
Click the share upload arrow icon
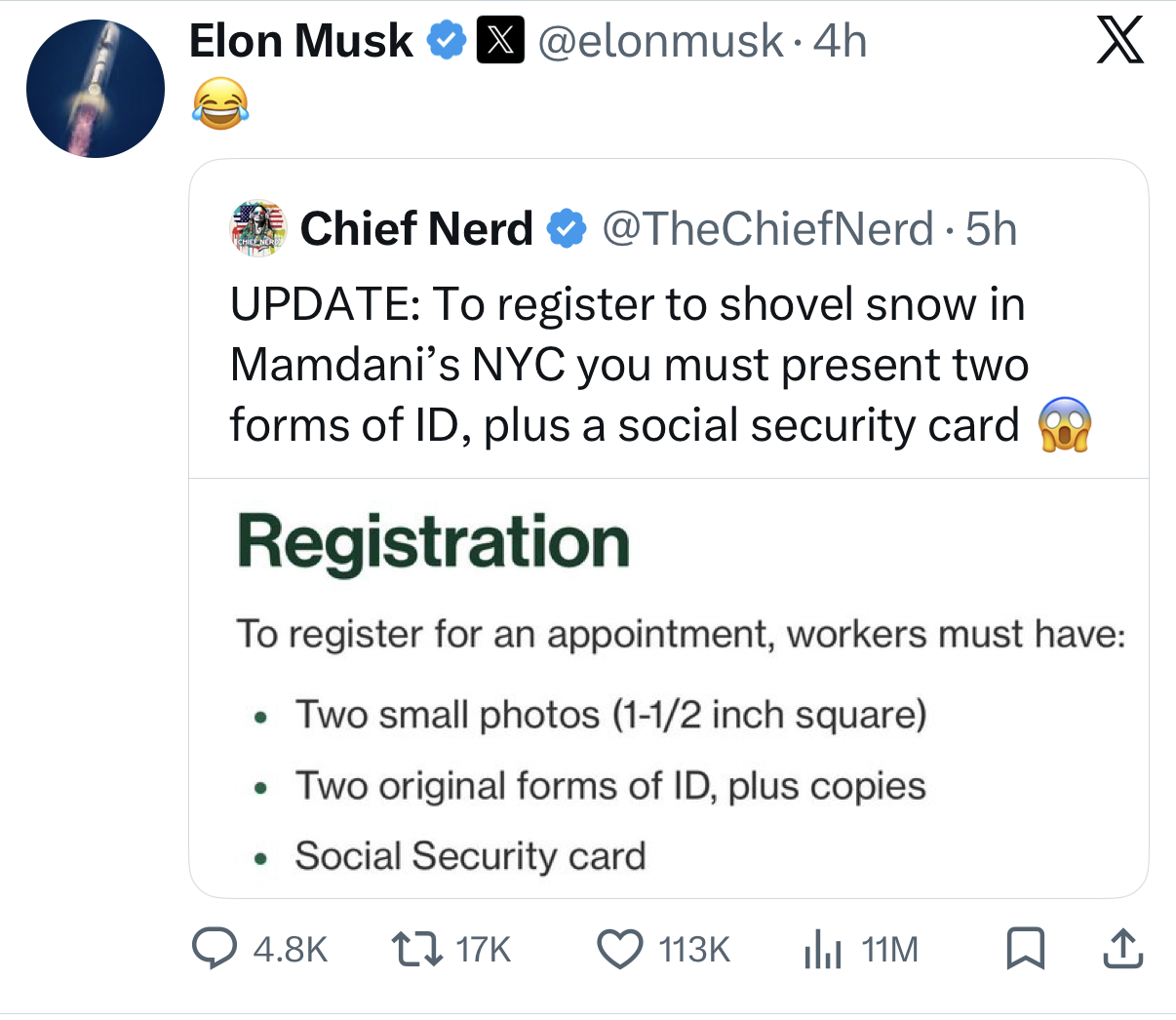click(x=1122, y=949)
